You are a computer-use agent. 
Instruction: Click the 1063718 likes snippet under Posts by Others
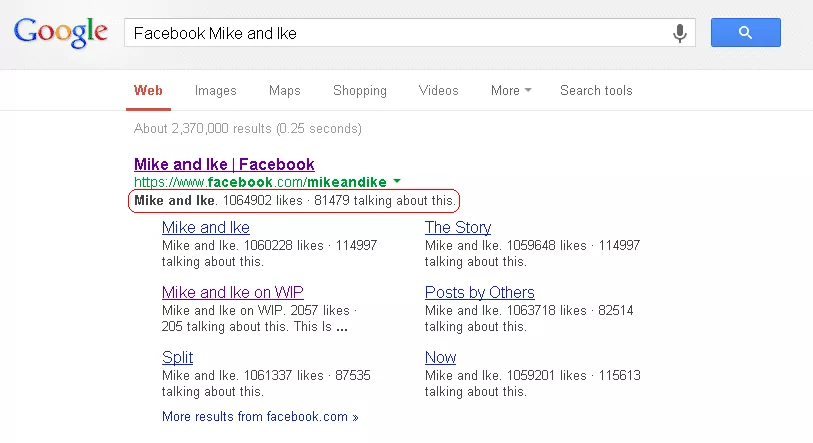pyautogui.click(x=529, y=319)
